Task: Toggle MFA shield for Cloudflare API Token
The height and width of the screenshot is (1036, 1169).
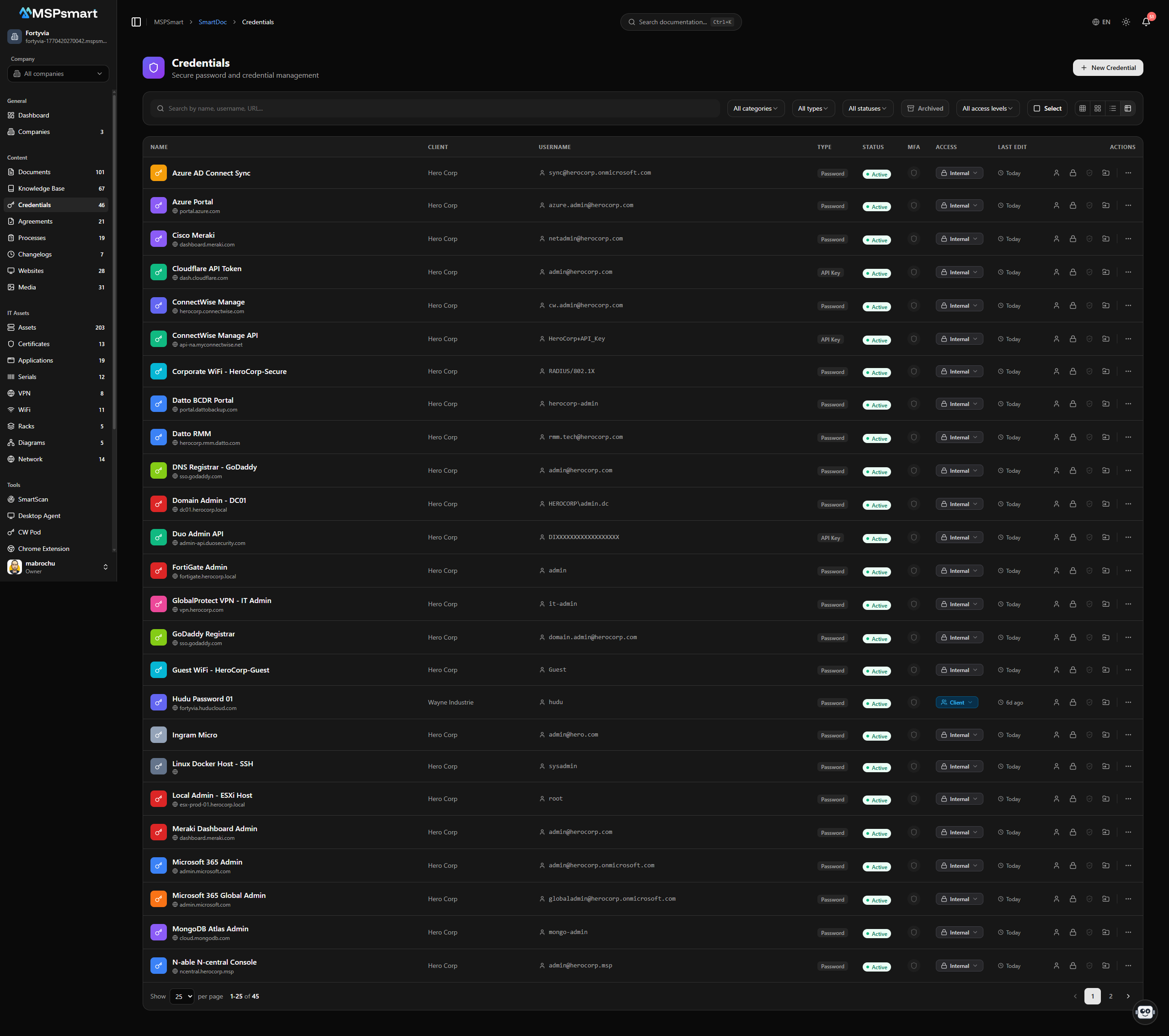Action: point(913,272)
